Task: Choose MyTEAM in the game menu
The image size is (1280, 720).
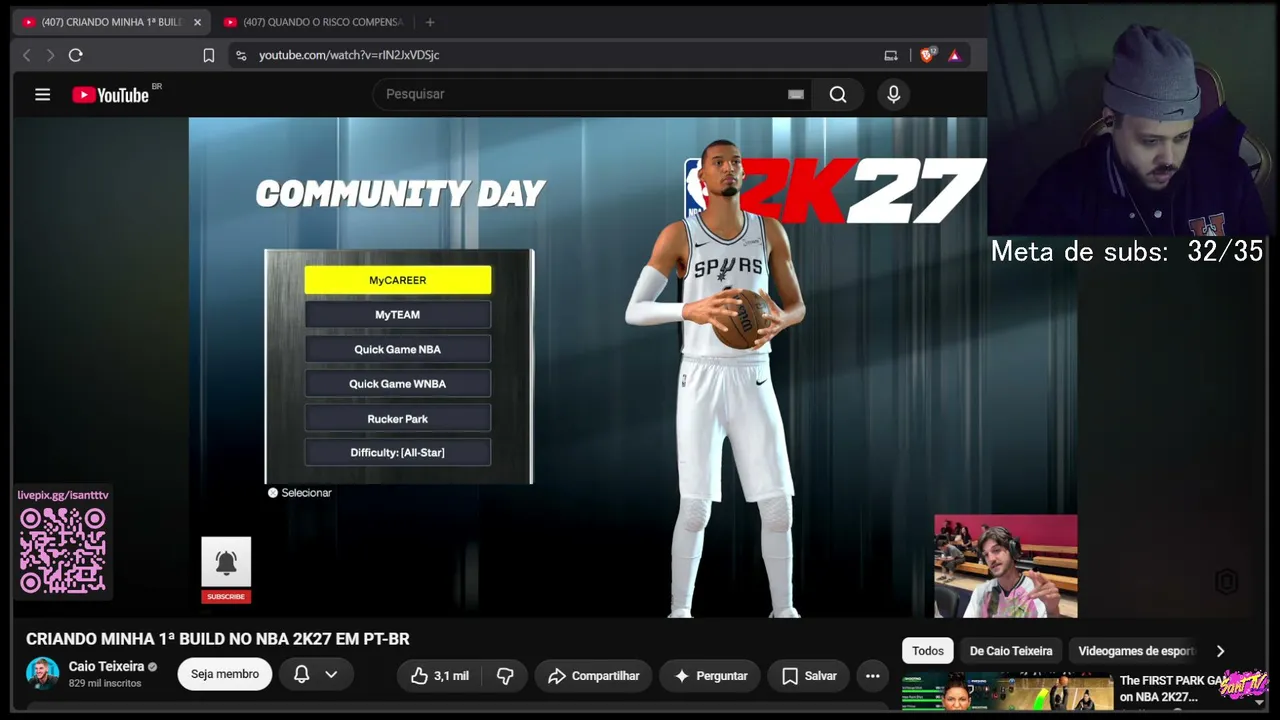Action: [x=398, y=315]
